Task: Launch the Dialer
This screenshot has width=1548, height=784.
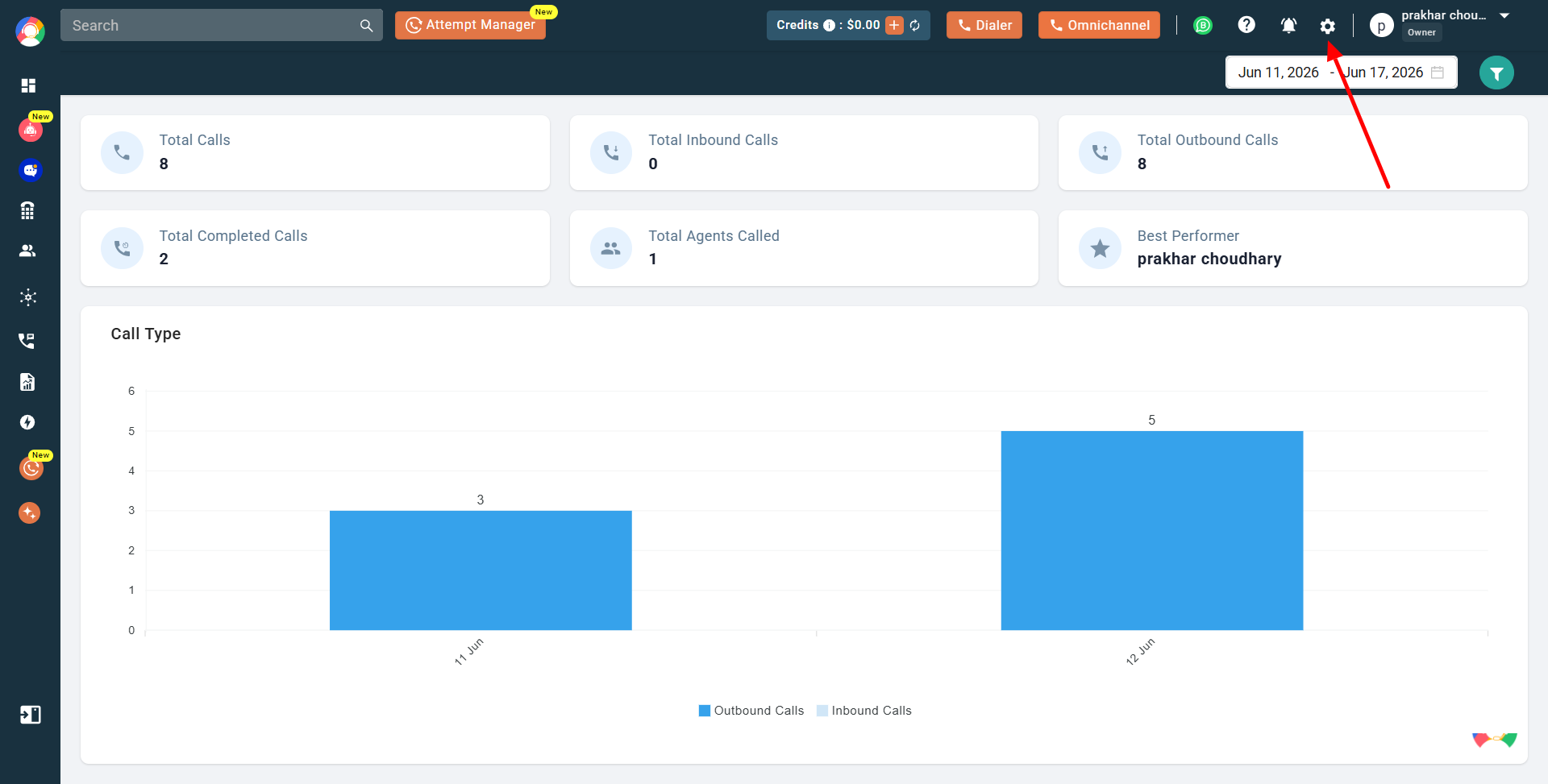Action: (984, 25)
